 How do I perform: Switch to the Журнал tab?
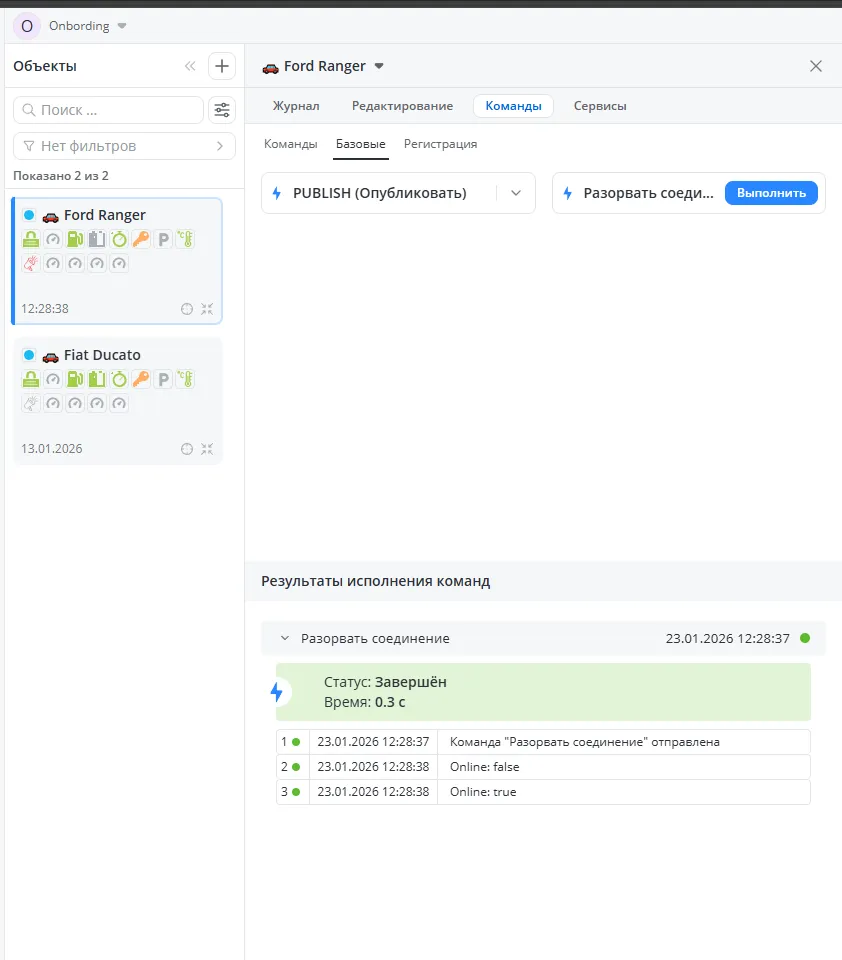[296, 106]
